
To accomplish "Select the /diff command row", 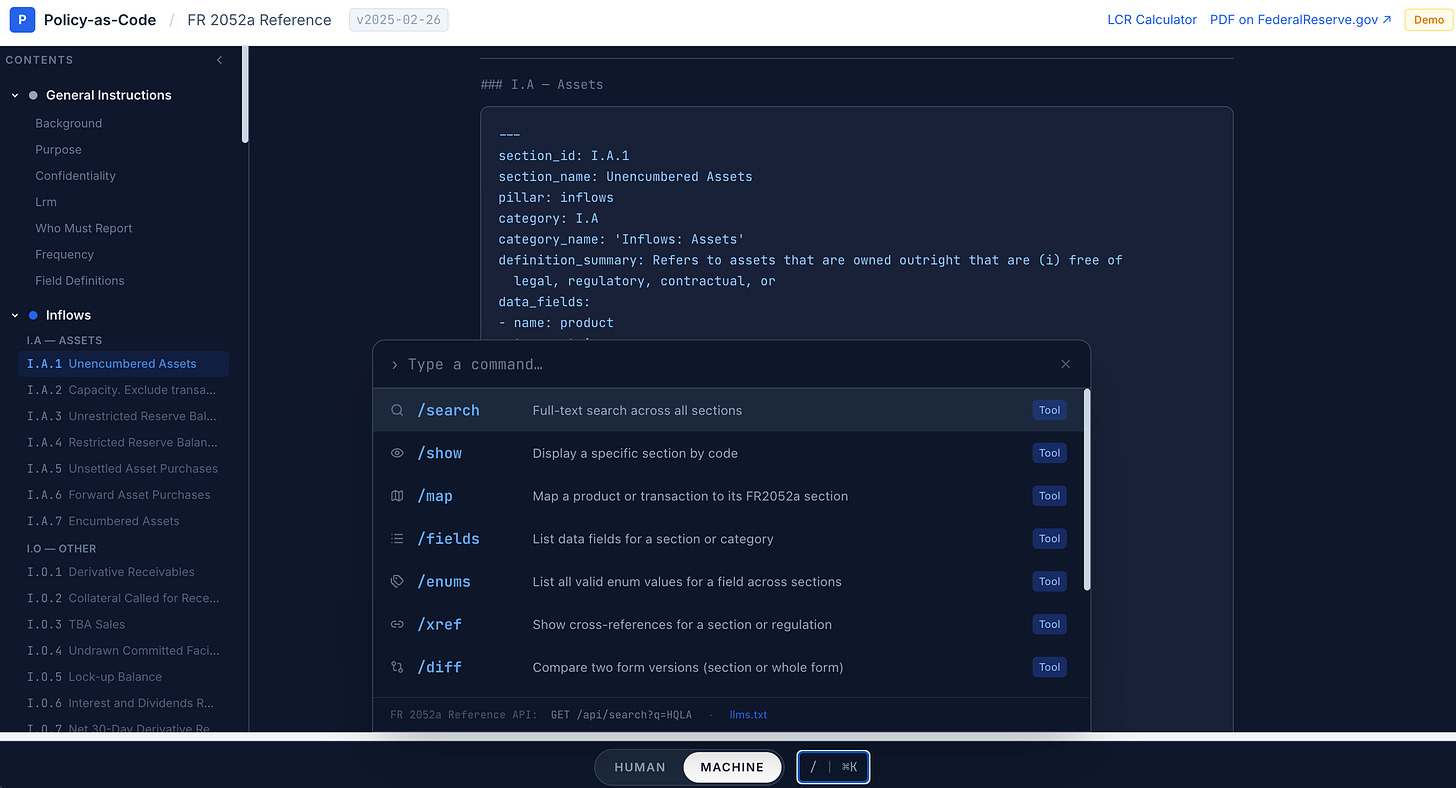I will (728, 667).
